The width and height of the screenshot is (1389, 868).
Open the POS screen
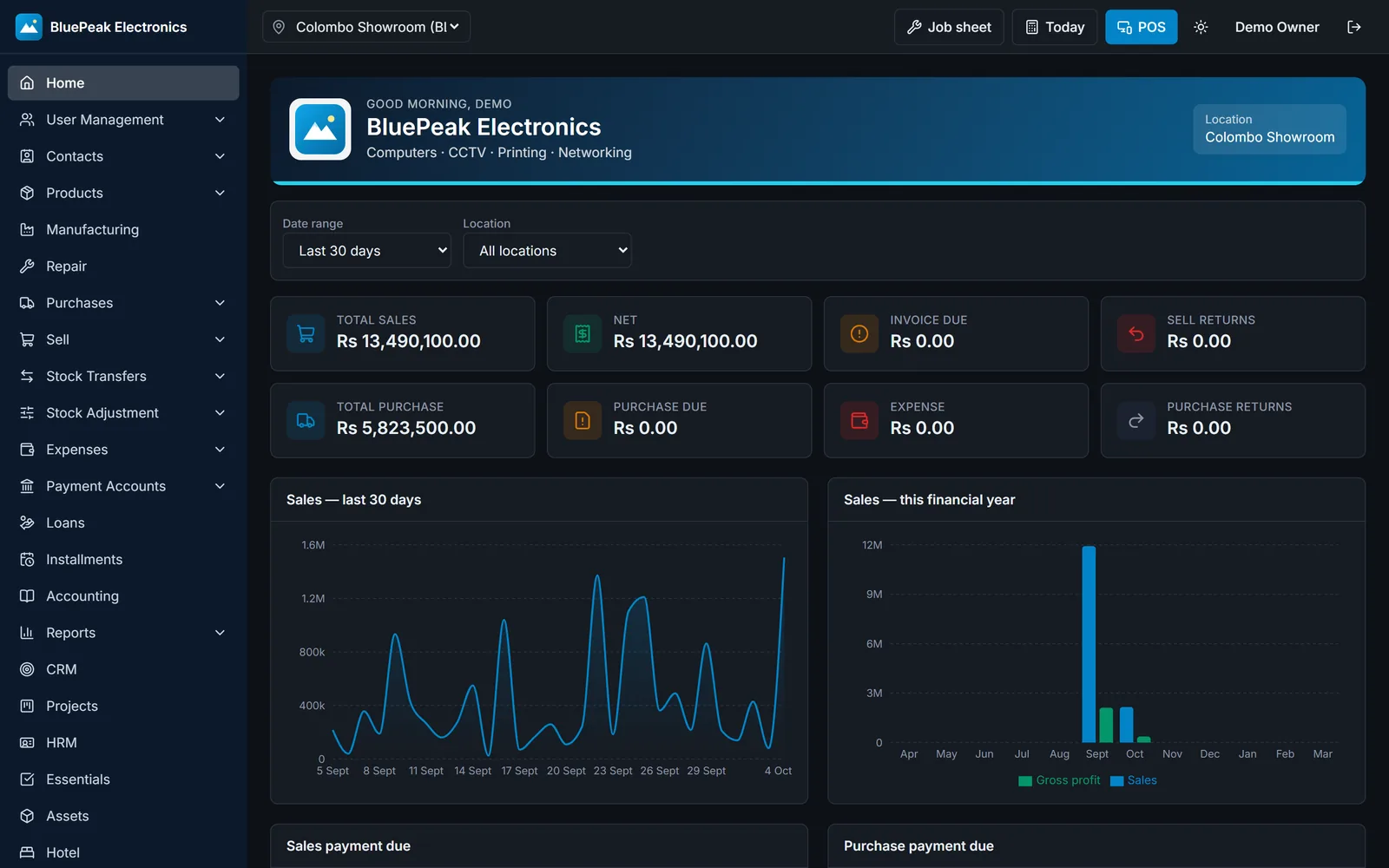click(x=1141, y=27)
